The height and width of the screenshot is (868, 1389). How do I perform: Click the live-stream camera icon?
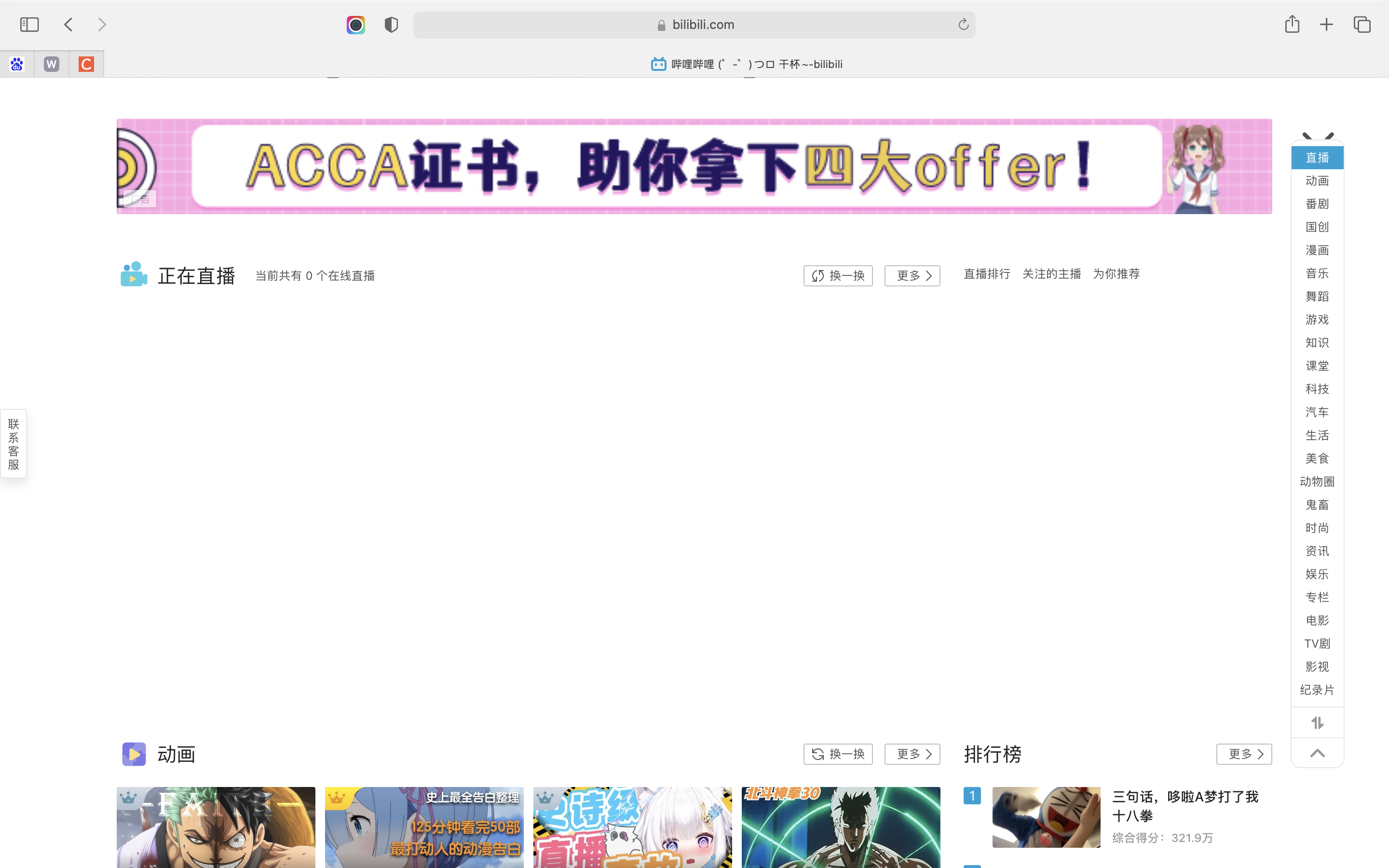134,274
